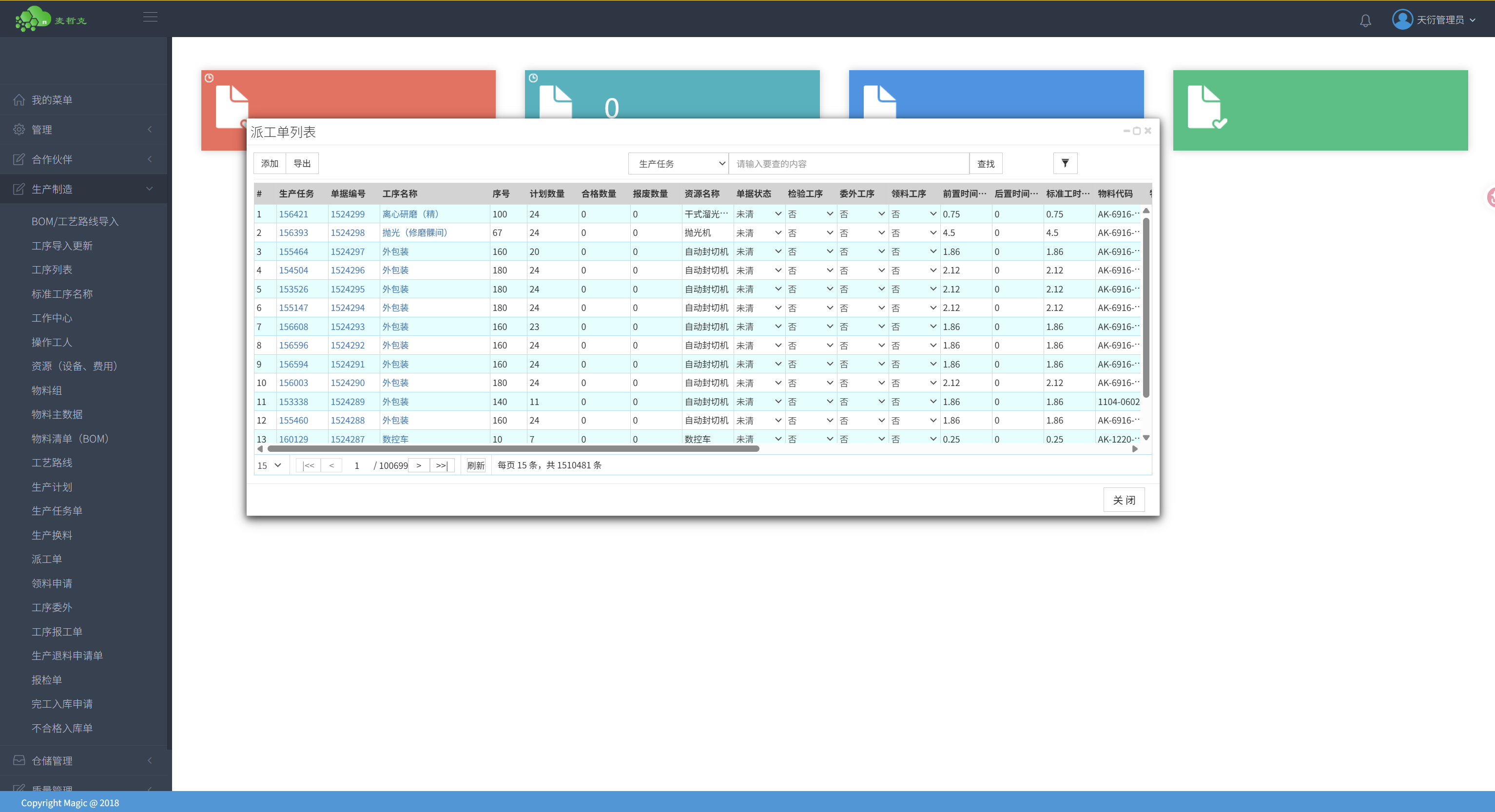Click the scroll-right arrow of table

tap(1135, 448)
